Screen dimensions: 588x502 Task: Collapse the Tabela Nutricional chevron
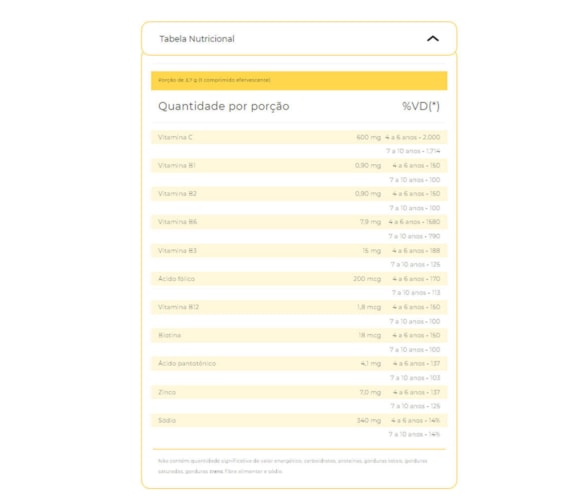[433, 39]
